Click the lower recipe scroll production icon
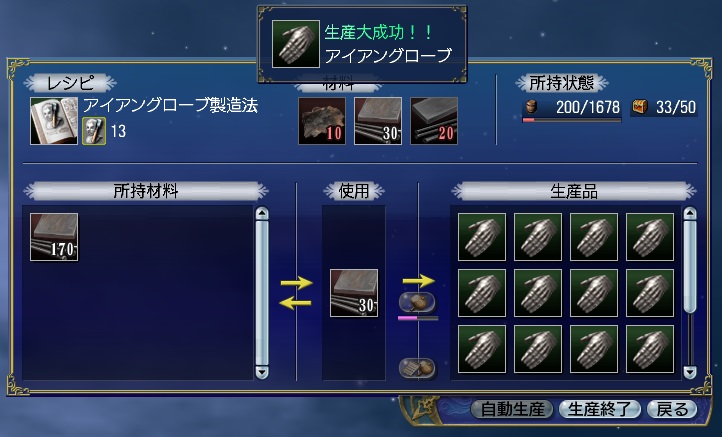 (x=417, y=368)
